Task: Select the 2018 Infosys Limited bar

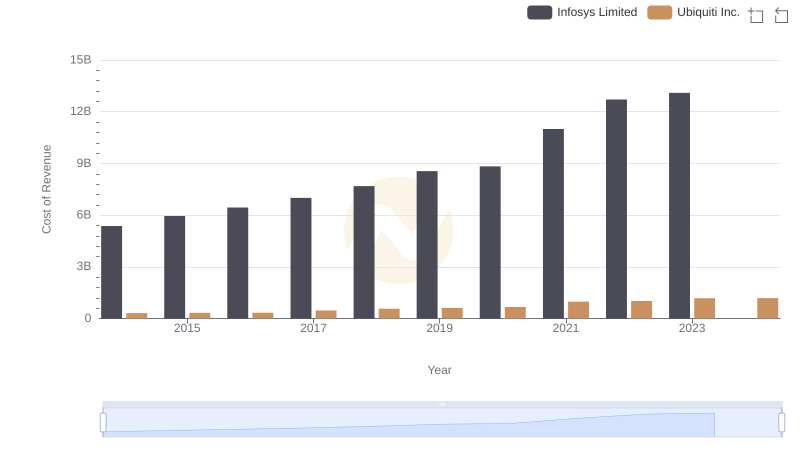Action: (364, 252)
